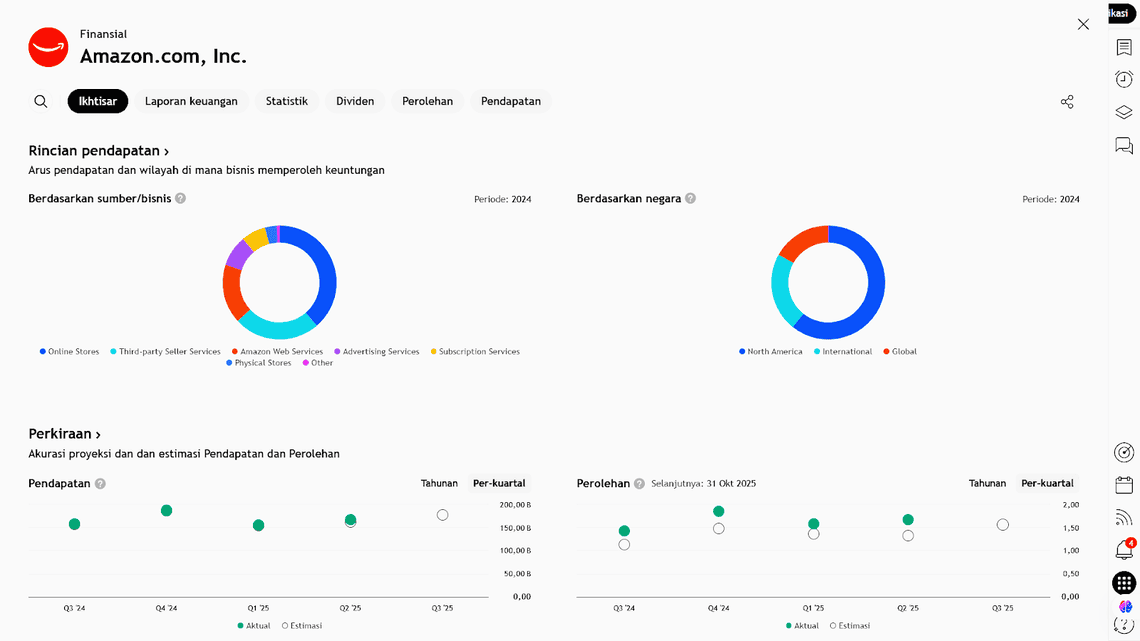The image size is (1140, 641).
Task: Open the alerts clock icon in sidebar
Action: (1124, 80)
